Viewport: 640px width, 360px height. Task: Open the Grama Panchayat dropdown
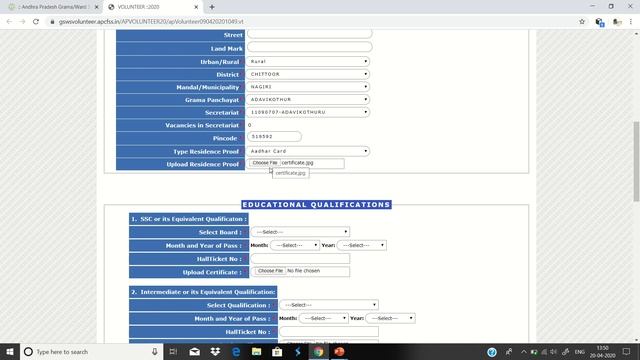[x=308, y=99]
